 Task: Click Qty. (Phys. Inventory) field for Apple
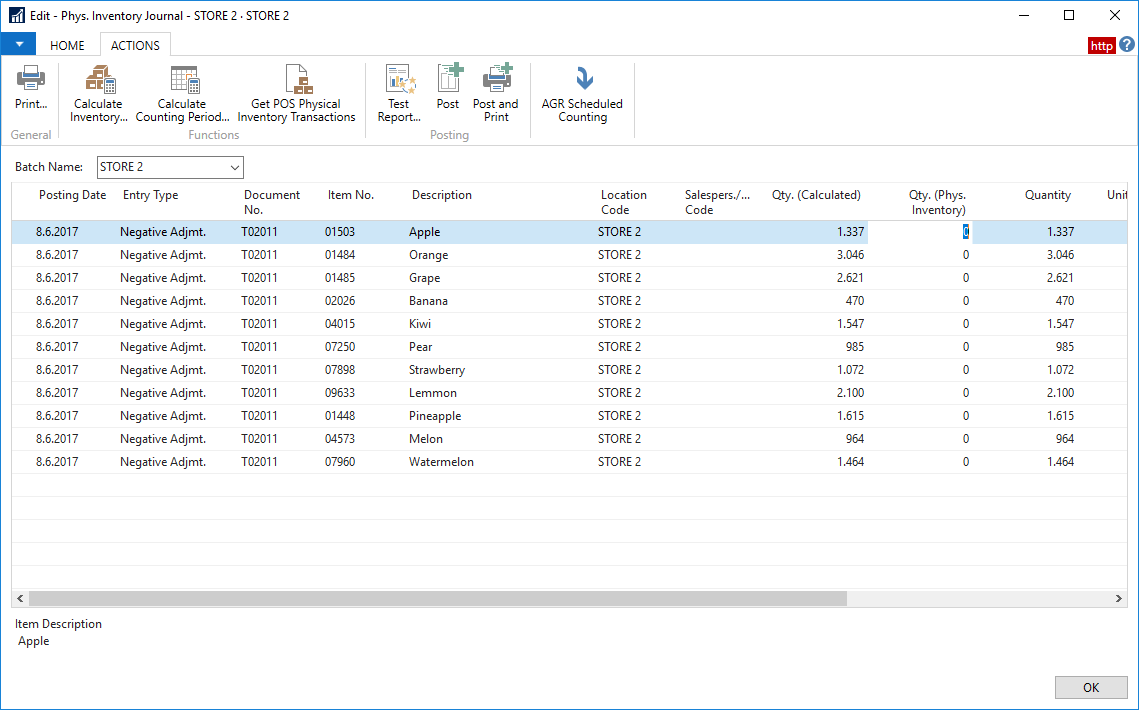(x=920, y=232)
